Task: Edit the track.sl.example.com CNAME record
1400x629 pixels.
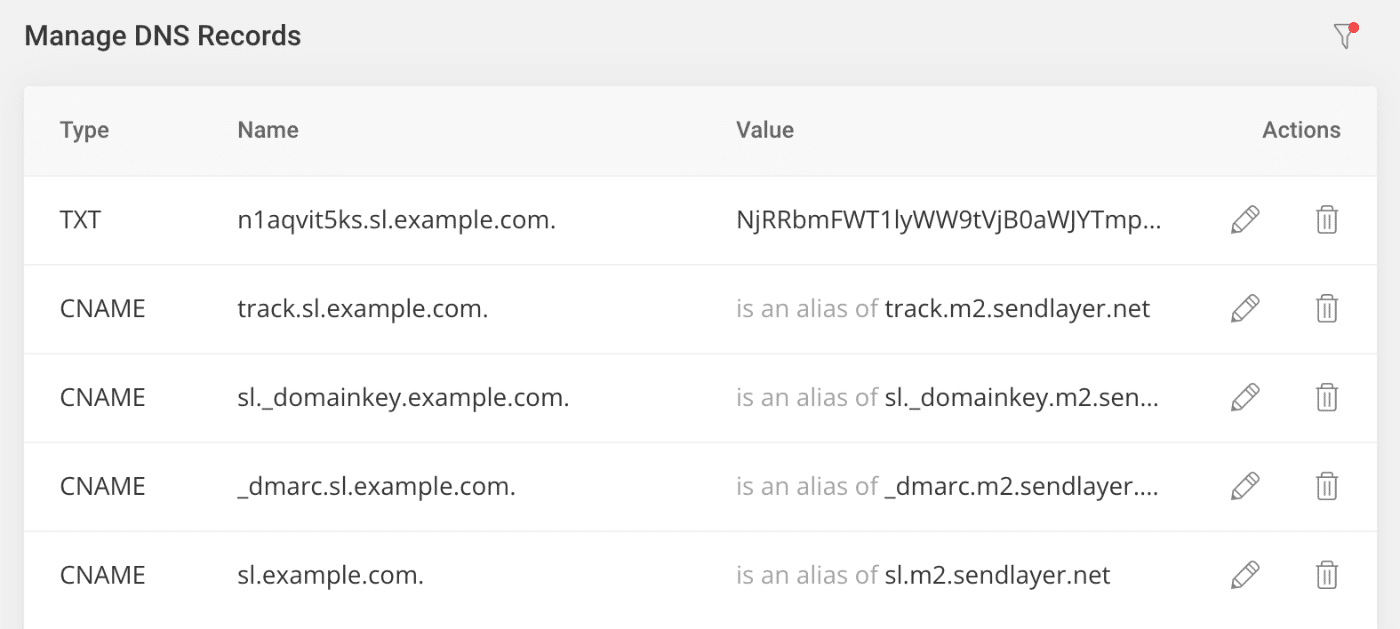Action: (x=1243, y=308)
